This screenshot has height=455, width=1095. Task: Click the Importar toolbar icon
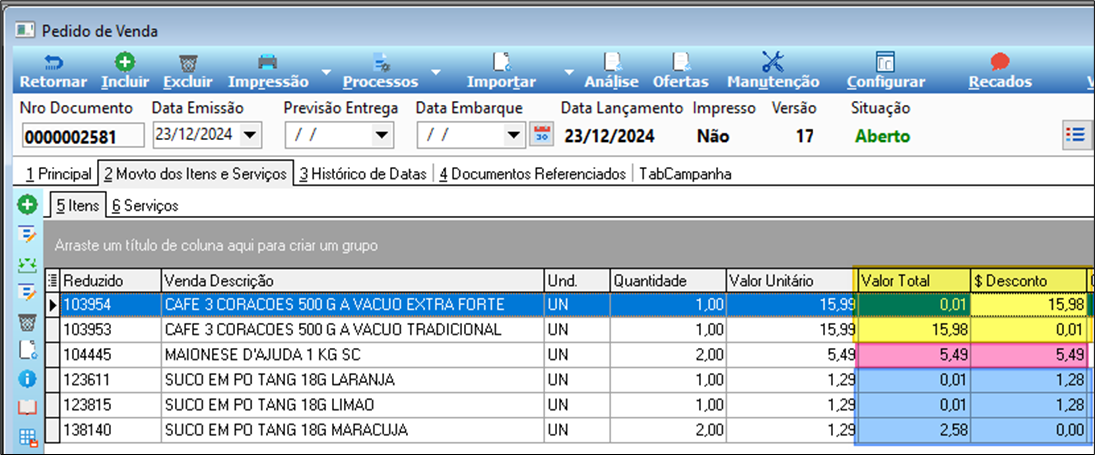click(x=501, y=64)
